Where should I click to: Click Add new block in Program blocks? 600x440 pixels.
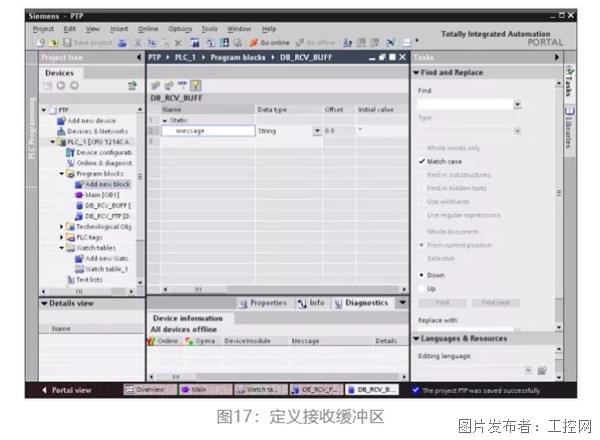pos(106,184)
